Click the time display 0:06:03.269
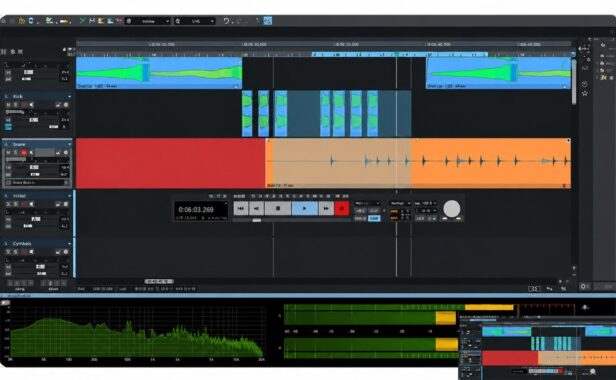Screen dimensions: 616x380 [196, 209]
